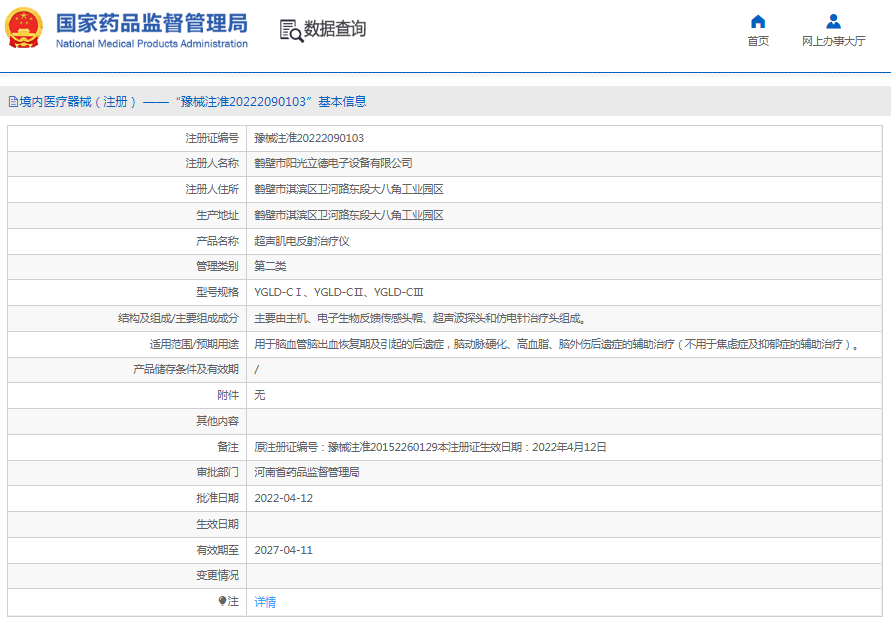Select the slash value for 产品储存条件及有效期
891x624 pixels.
[256, 369]
